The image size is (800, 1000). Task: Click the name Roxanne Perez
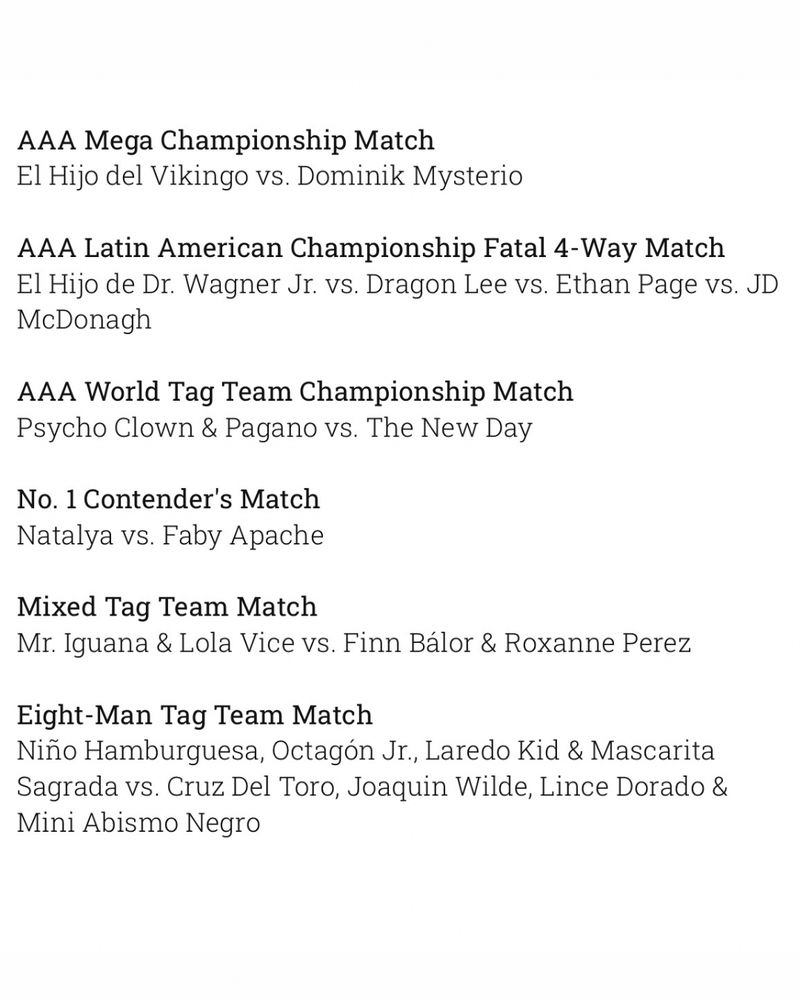(597, 643)
